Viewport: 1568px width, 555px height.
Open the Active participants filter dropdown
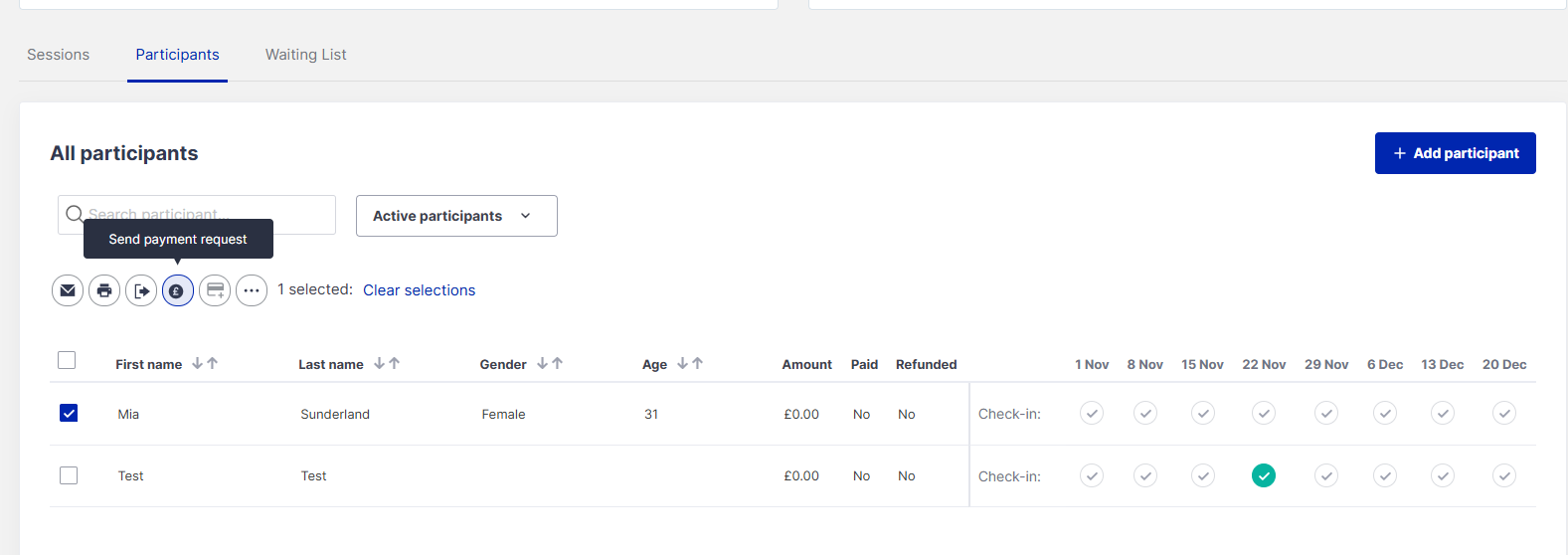pos(456,216)
